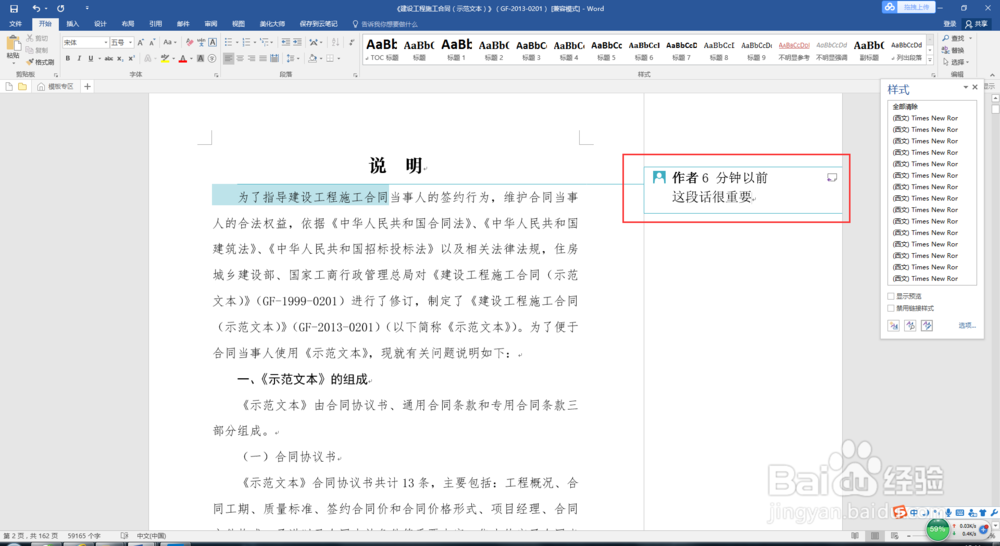1000x546 pixels.
Task: Decrease font size with the shrink A icon
Action: [x=152, y=42]
